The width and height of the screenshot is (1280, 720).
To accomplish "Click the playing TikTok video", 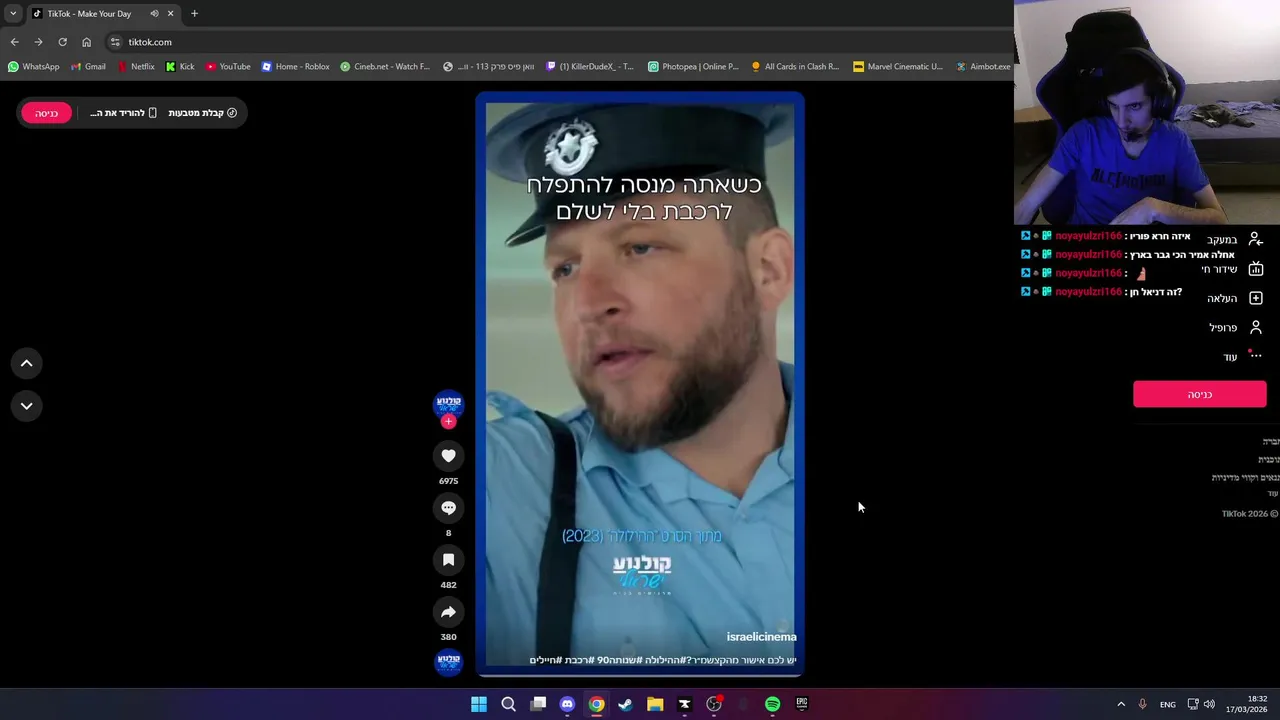I will click(640, 385).
